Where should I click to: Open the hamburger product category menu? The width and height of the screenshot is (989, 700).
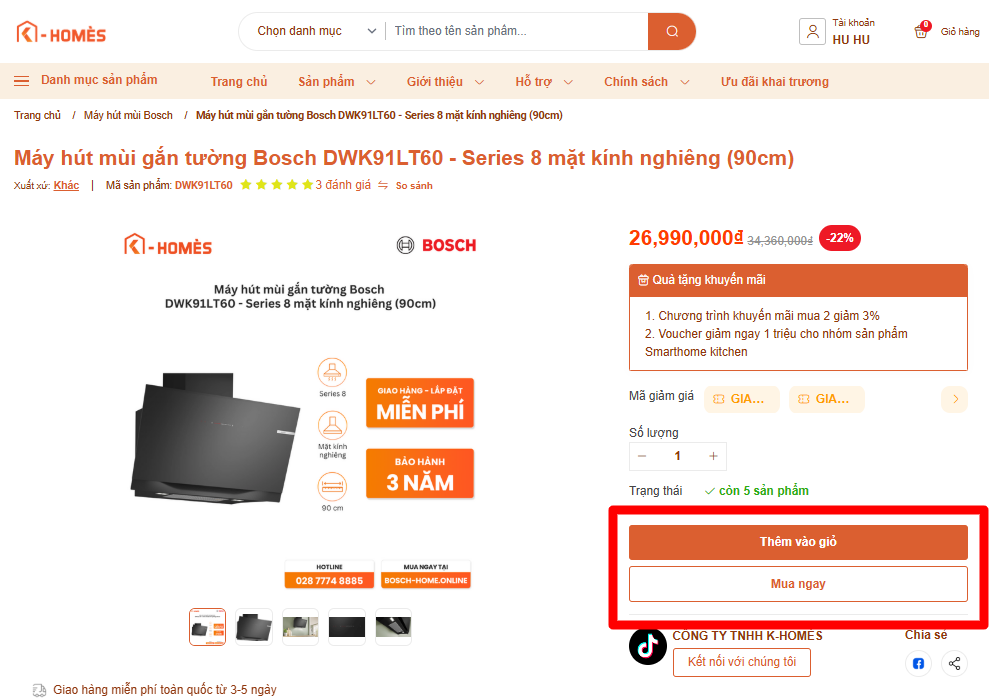[x=21, y=81]
